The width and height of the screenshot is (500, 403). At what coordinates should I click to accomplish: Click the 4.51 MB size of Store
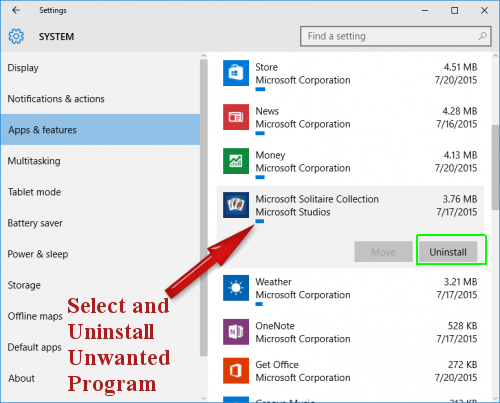[x=460, y=67]
